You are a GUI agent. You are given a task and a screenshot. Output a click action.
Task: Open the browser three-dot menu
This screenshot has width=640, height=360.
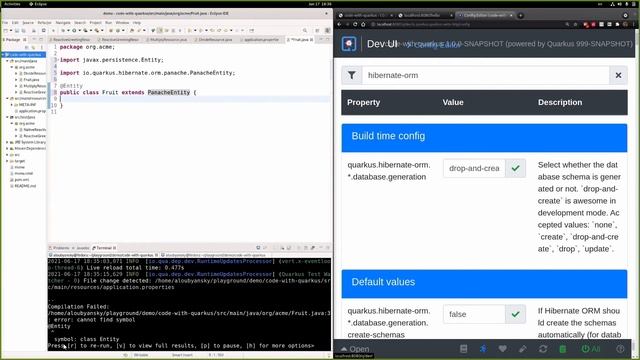click(x=633, y=24)
